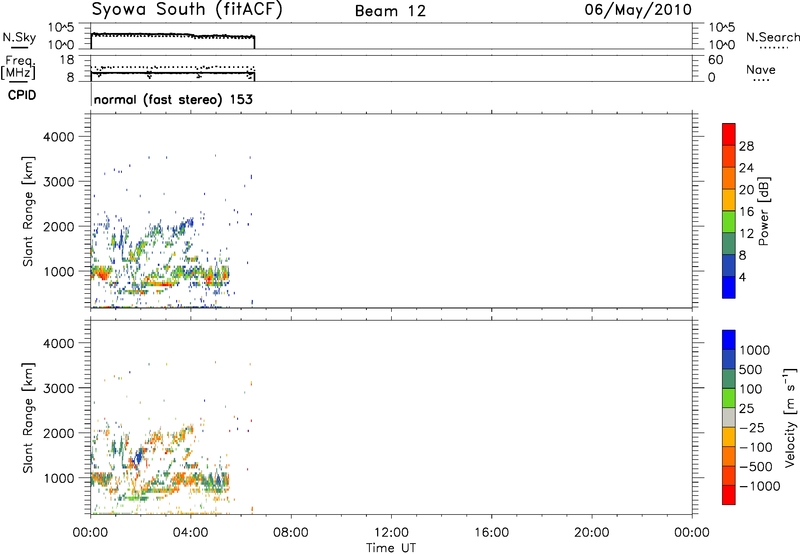Click the bright blue bottom of power color bar
Screen dimensions: 800x554
click(729, 287)
